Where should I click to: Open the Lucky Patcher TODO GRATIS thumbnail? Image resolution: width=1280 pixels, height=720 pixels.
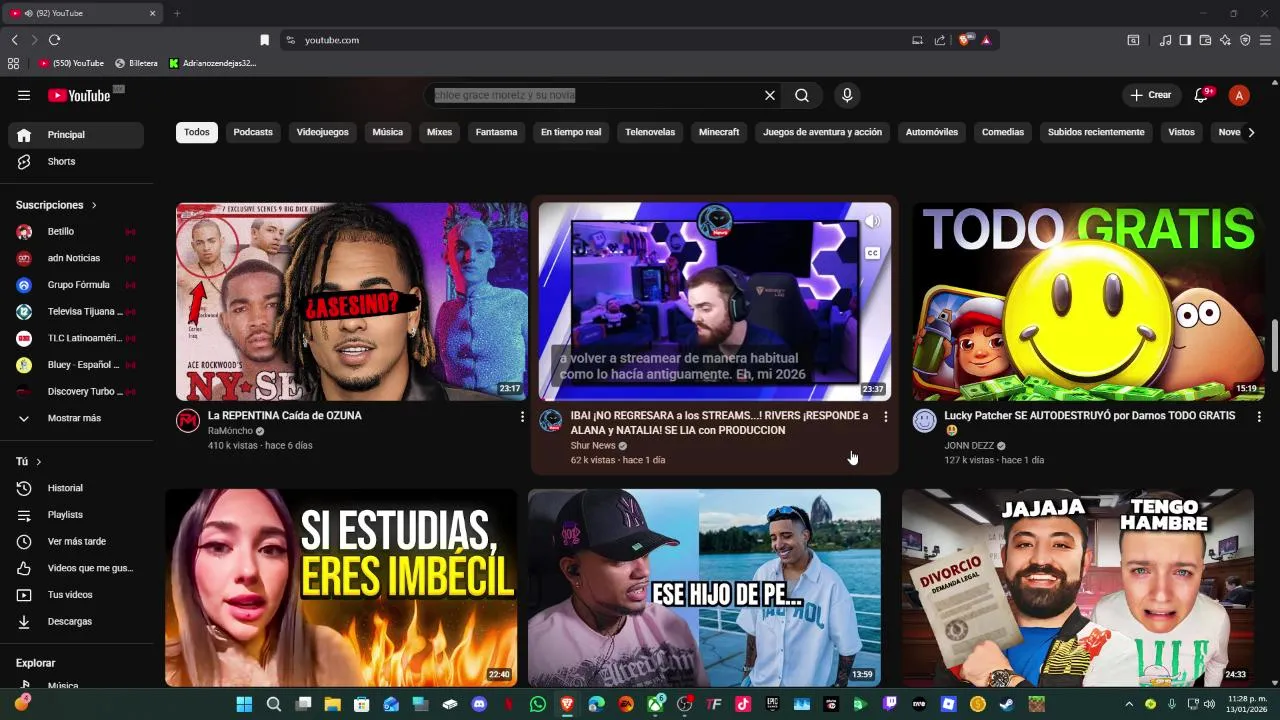[1088, 302]
